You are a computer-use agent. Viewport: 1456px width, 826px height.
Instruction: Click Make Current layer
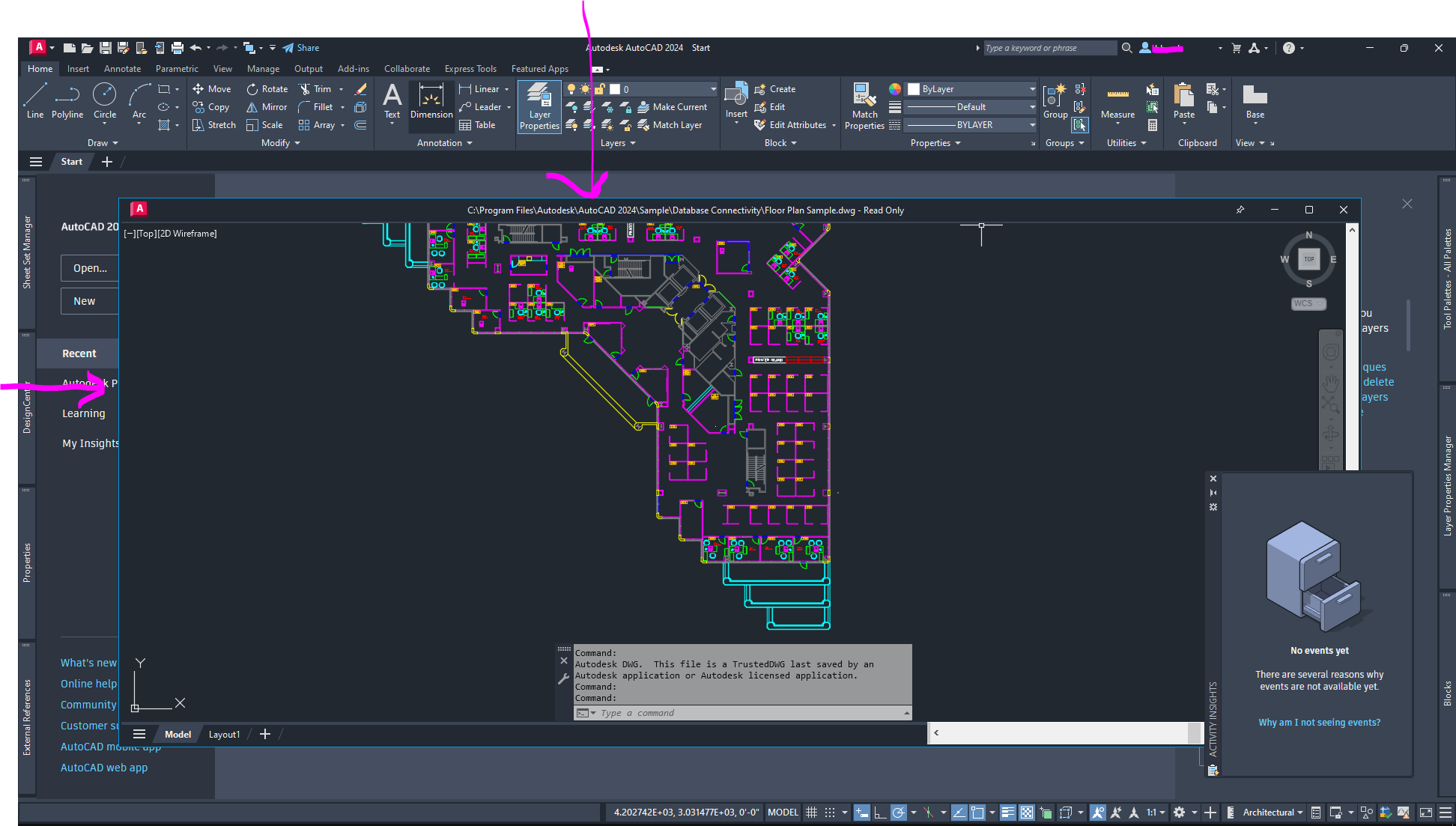[x=672, y=107]
